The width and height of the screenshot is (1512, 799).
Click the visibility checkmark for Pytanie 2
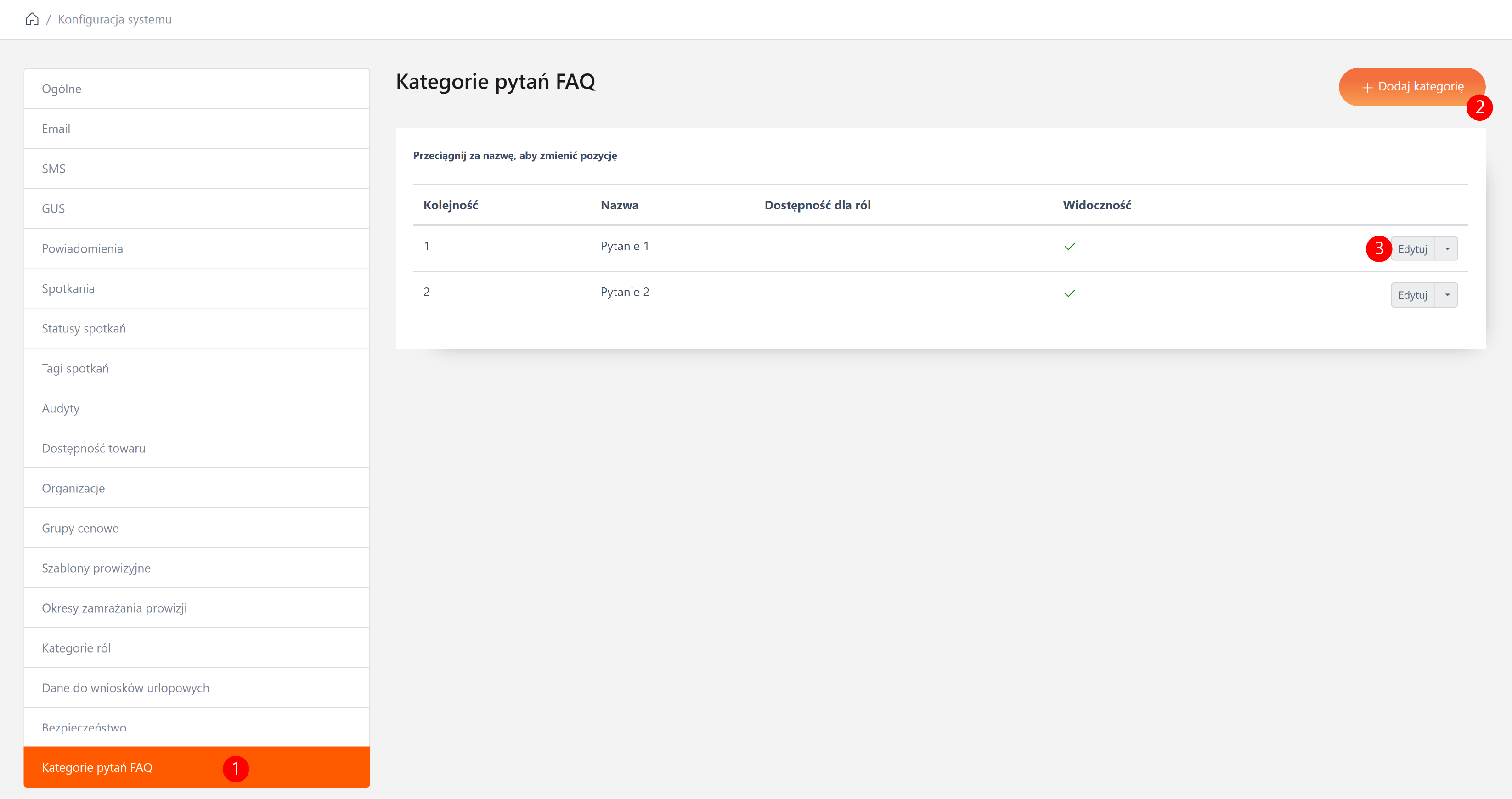1069,293
